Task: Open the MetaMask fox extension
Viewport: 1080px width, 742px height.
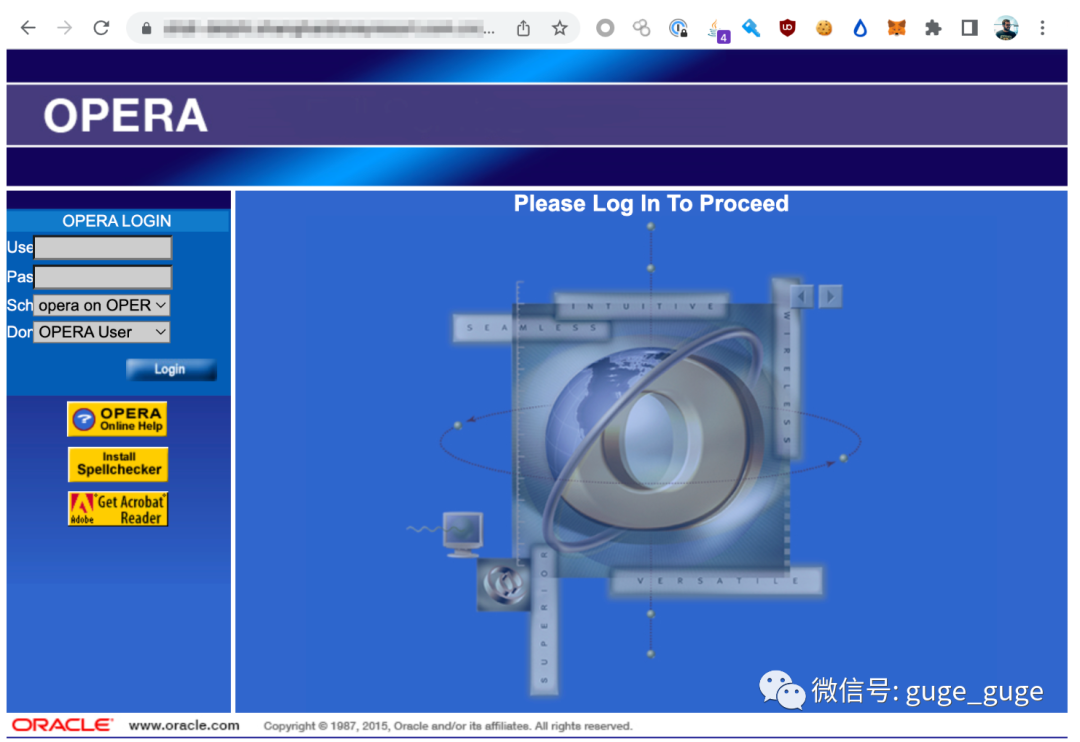Action: 896,28
